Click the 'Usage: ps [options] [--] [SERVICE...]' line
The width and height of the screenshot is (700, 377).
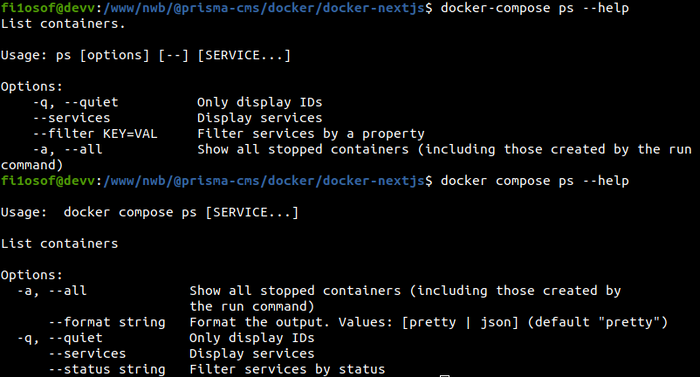click(146, 55)
